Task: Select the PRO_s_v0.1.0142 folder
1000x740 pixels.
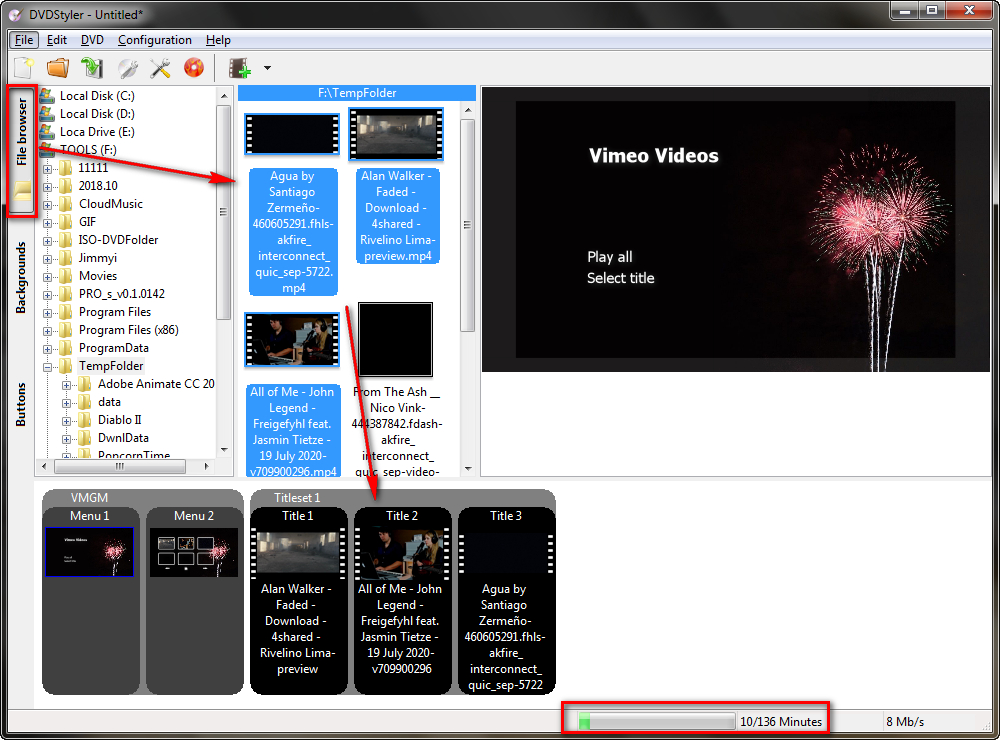Action: (122, 293)
